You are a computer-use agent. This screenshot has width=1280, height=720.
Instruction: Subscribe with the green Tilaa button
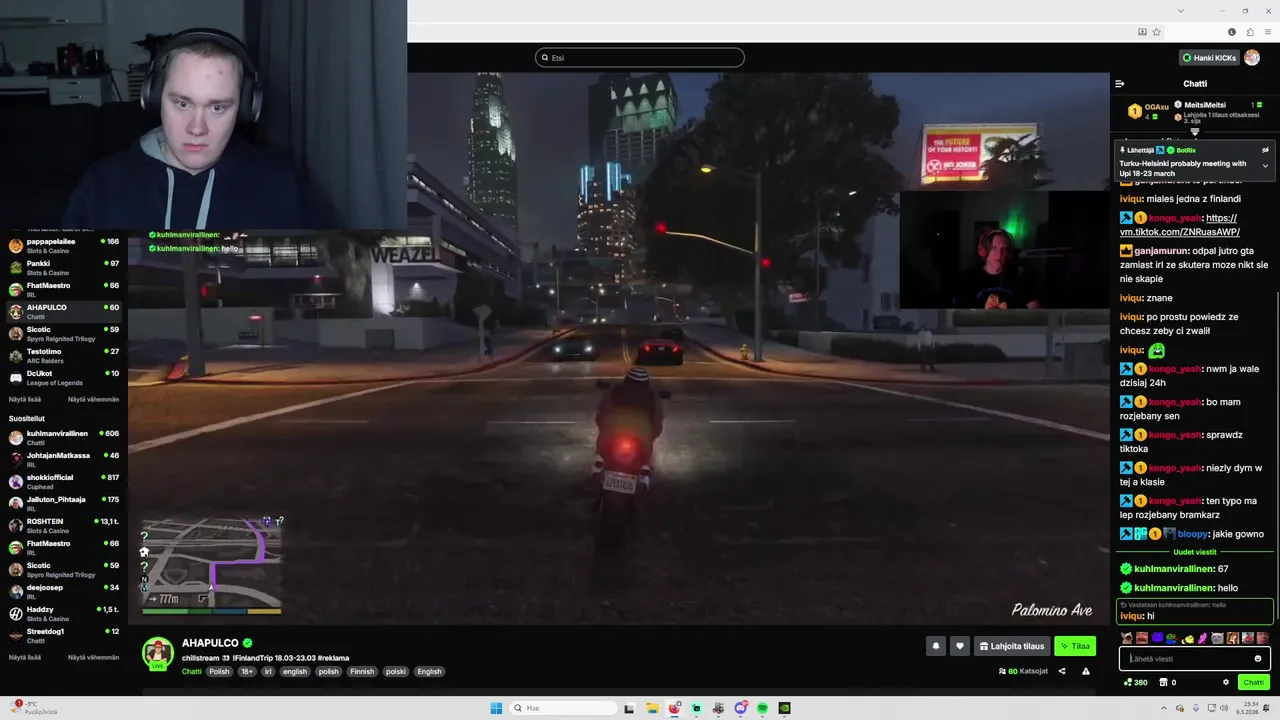point(1075,646)
